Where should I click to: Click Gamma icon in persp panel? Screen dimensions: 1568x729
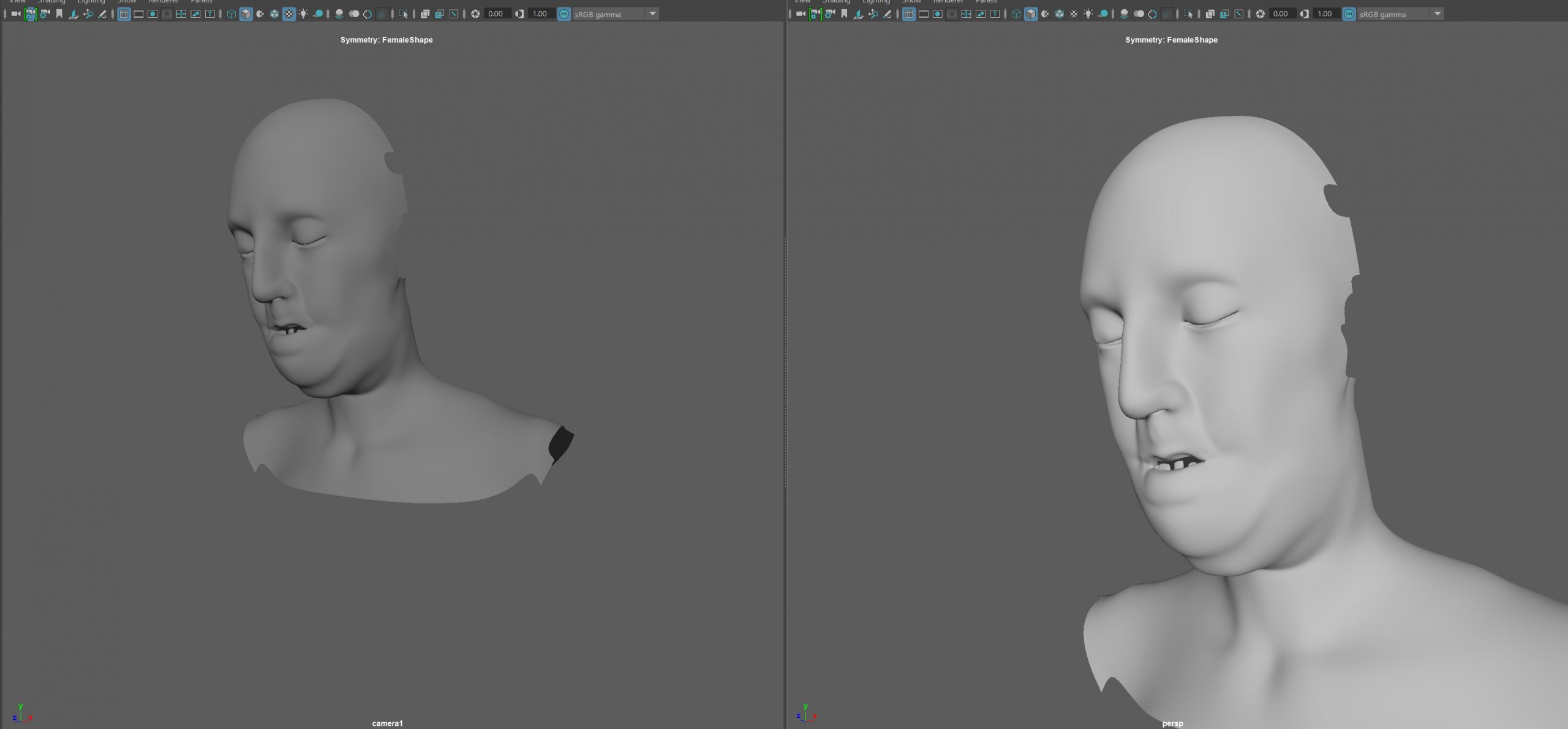point(1305,13)
